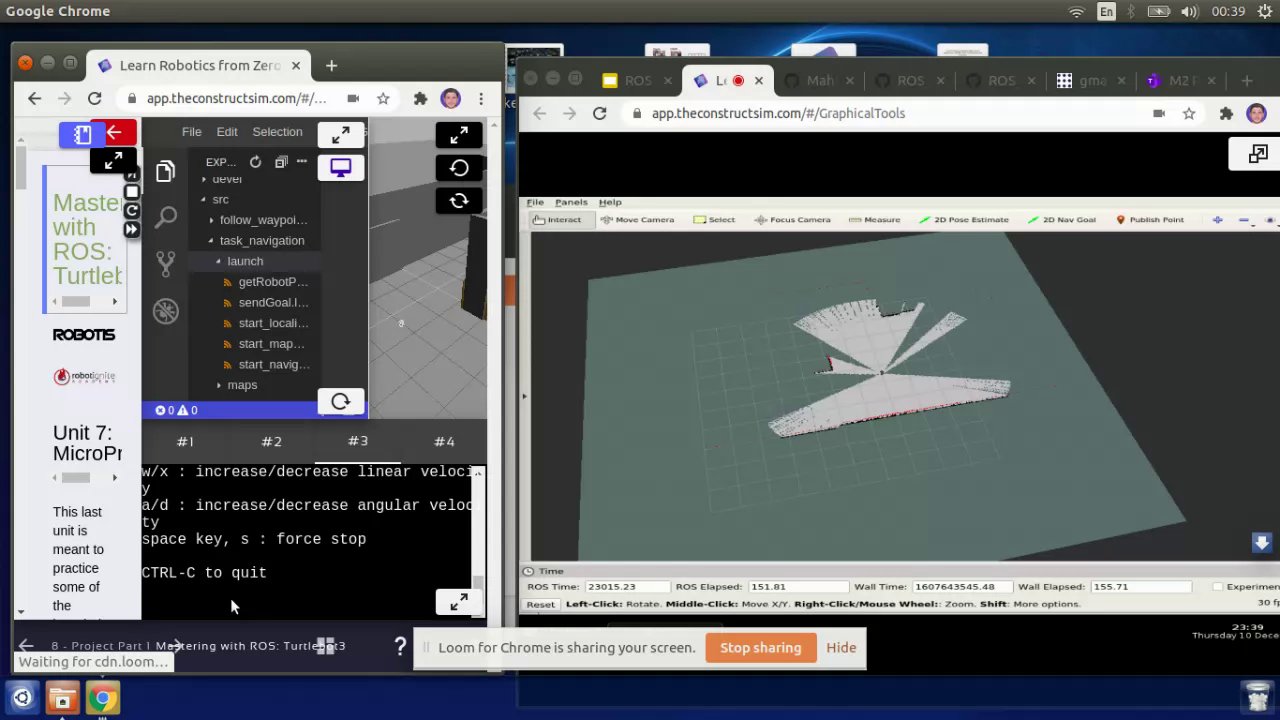Open Google Chrome from the taskbar

[101, 697]
